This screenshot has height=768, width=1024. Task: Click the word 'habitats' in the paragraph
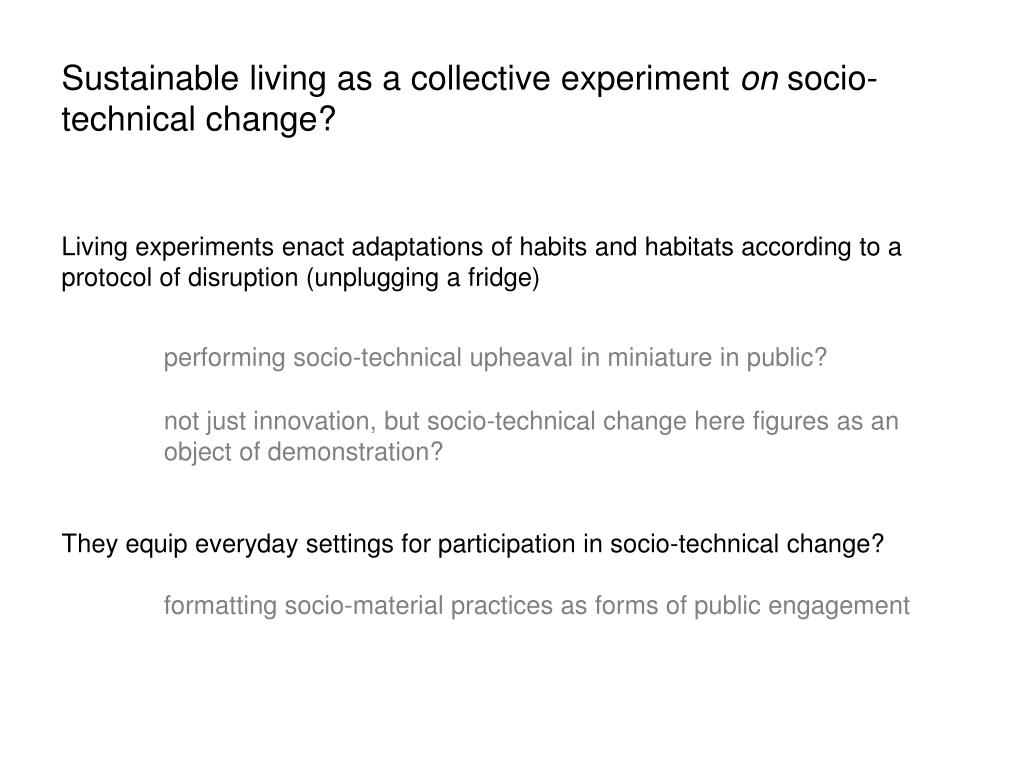click(689, 248)
